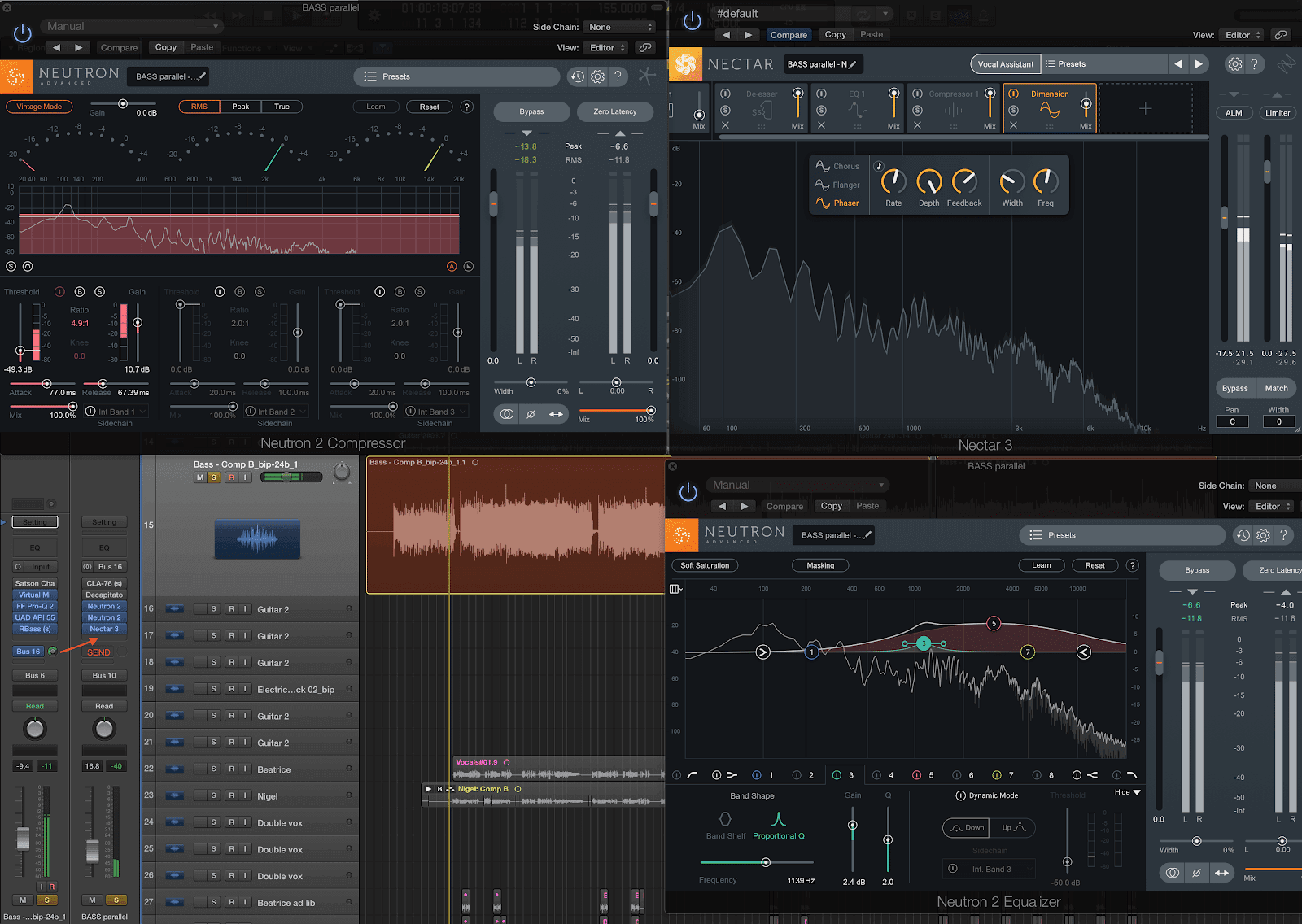Click the Rate knob in Dimension
The image size is (1302, 924).
click(x=893, y=181)
